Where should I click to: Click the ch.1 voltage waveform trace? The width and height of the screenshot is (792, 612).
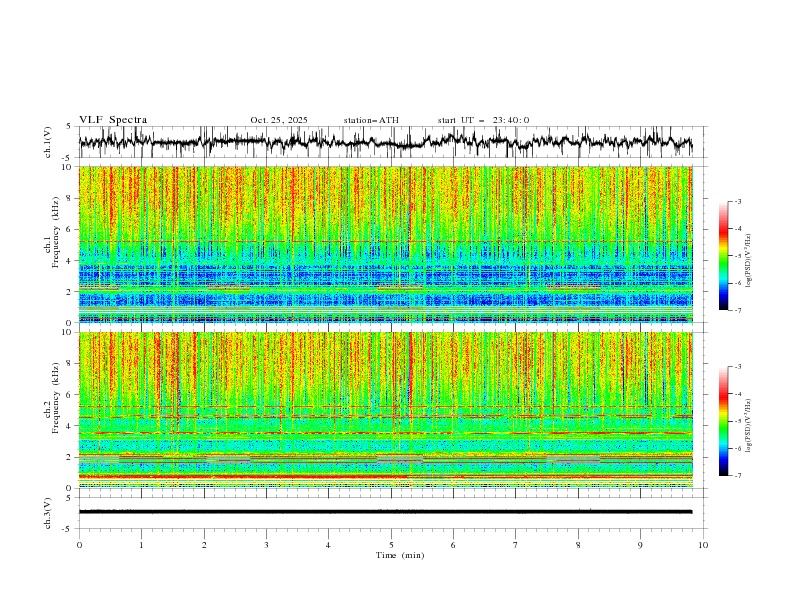pyautogui.click(x=385, y=141)
